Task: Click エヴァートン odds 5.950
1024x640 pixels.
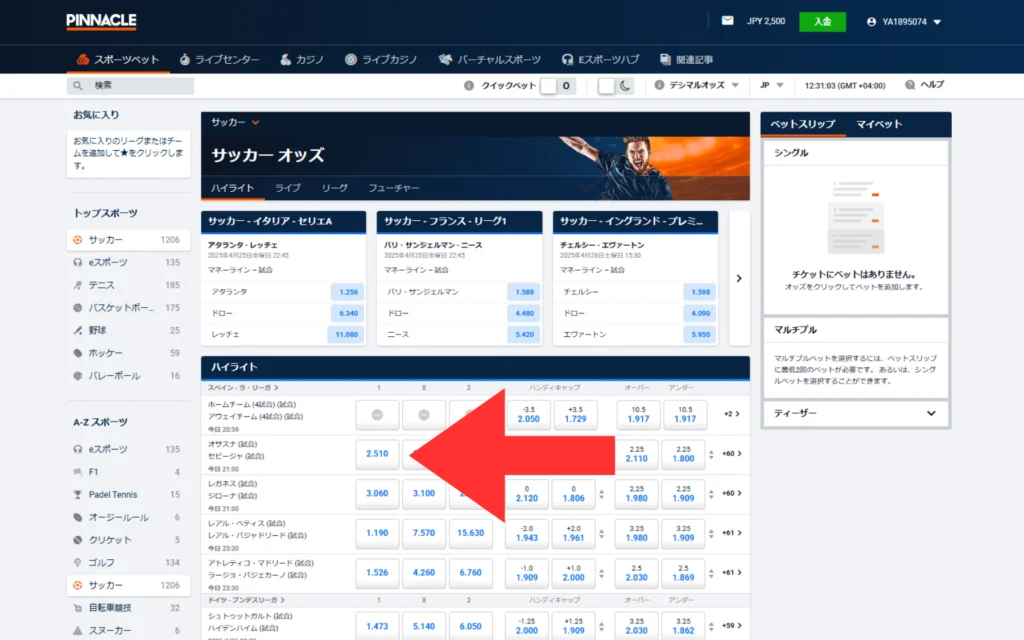Action: click(700, 334)
